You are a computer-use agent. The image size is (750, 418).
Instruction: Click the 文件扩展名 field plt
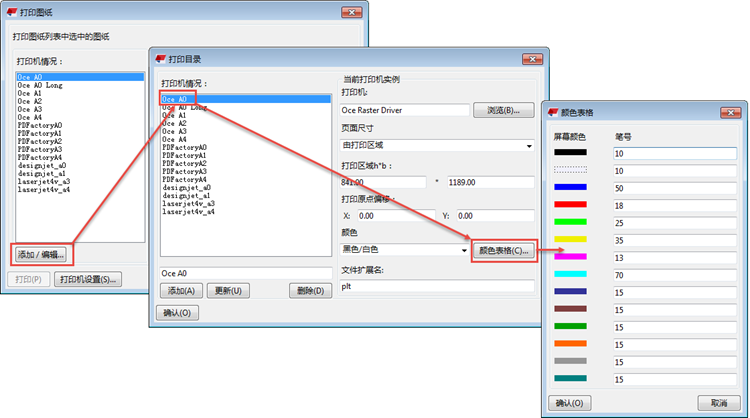click(437, 286)
